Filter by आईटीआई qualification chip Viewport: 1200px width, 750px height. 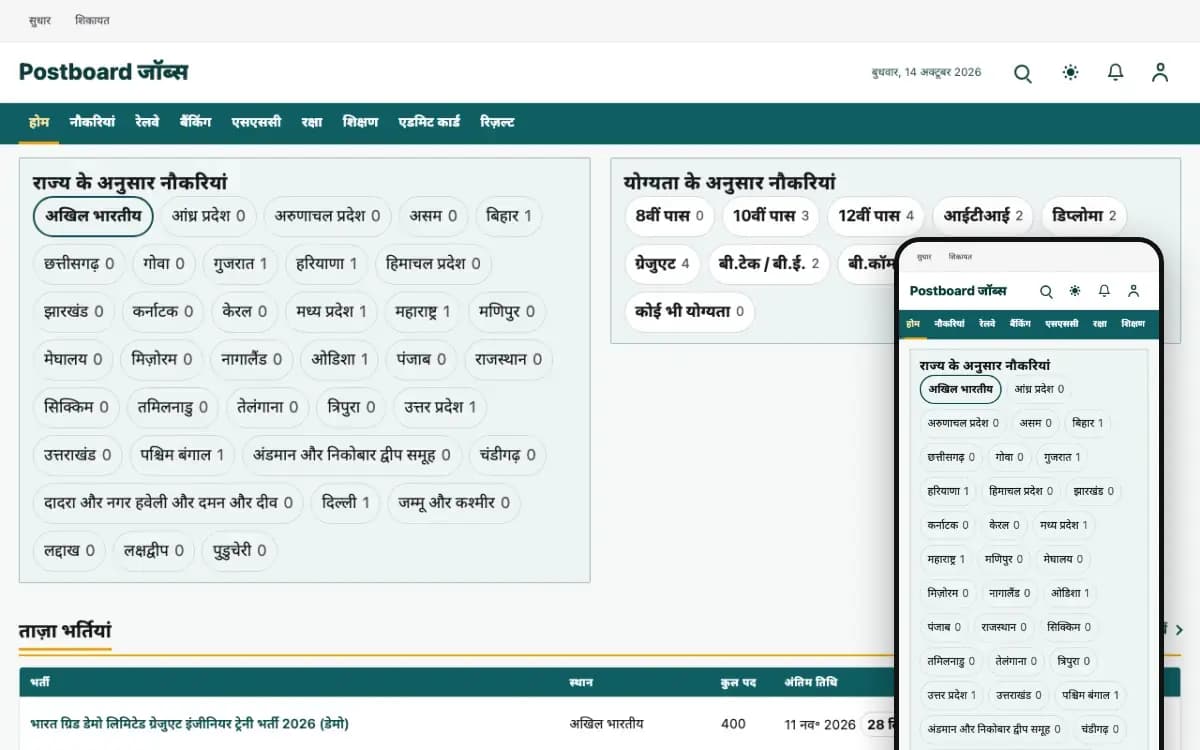tap(984, 216)
